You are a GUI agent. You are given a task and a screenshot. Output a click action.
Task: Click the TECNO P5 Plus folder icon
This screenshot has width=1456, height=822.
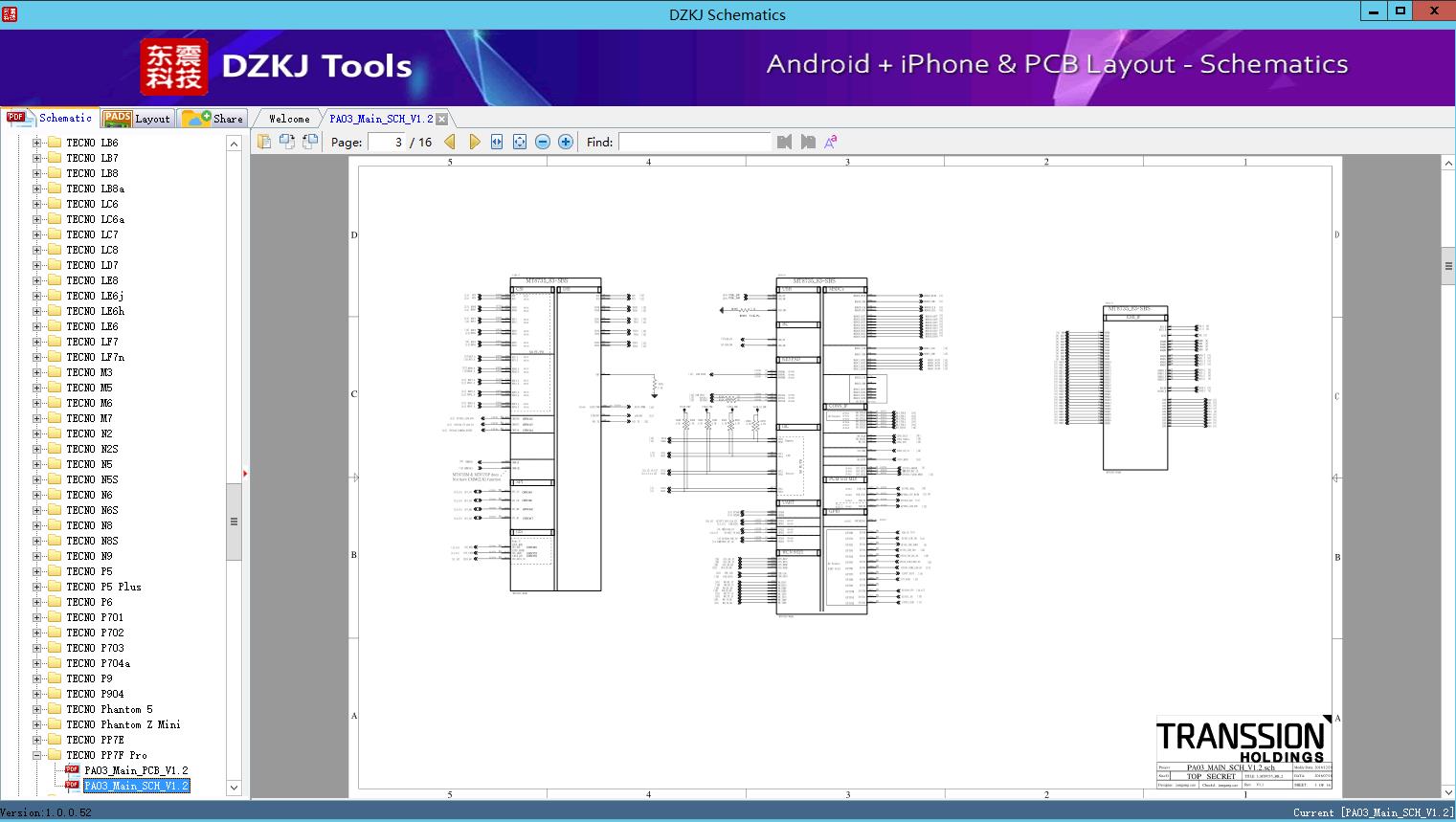coord(55,587)
